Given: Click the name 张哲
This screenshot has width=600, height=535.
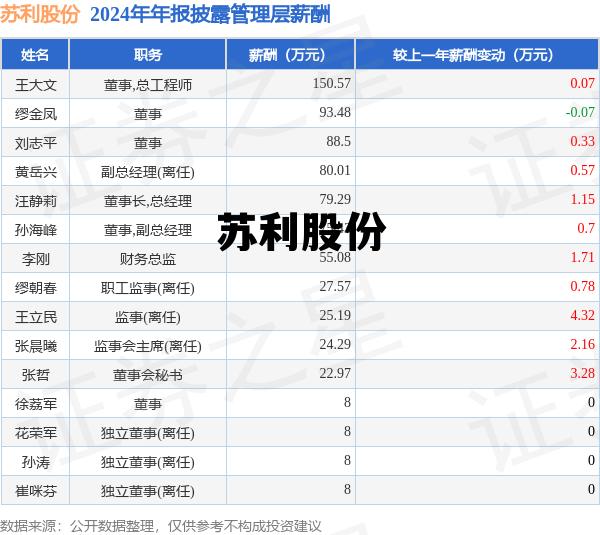Looking at the screenshot, I should pyautogui.click(x=36, y=375).
